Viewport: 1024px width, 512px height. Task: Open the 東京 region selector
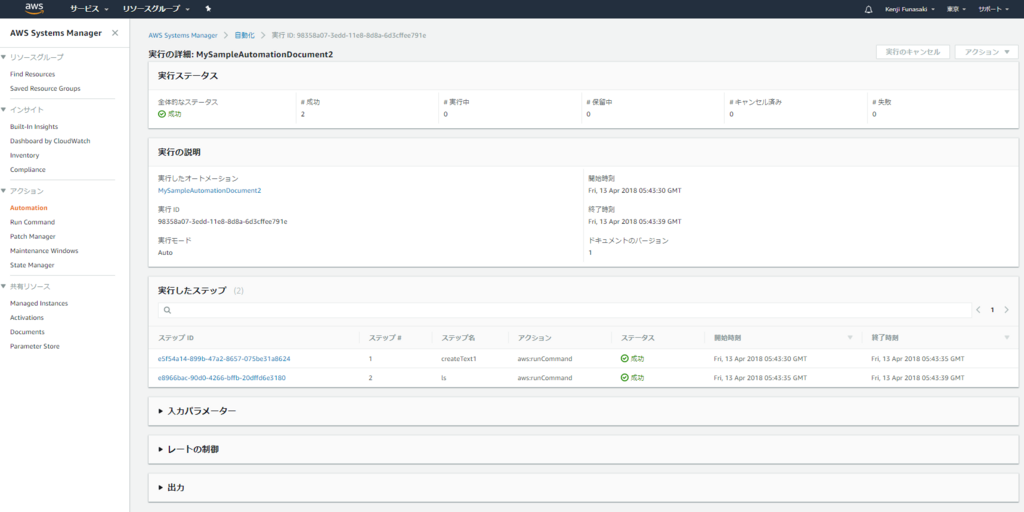coord(956,9)
